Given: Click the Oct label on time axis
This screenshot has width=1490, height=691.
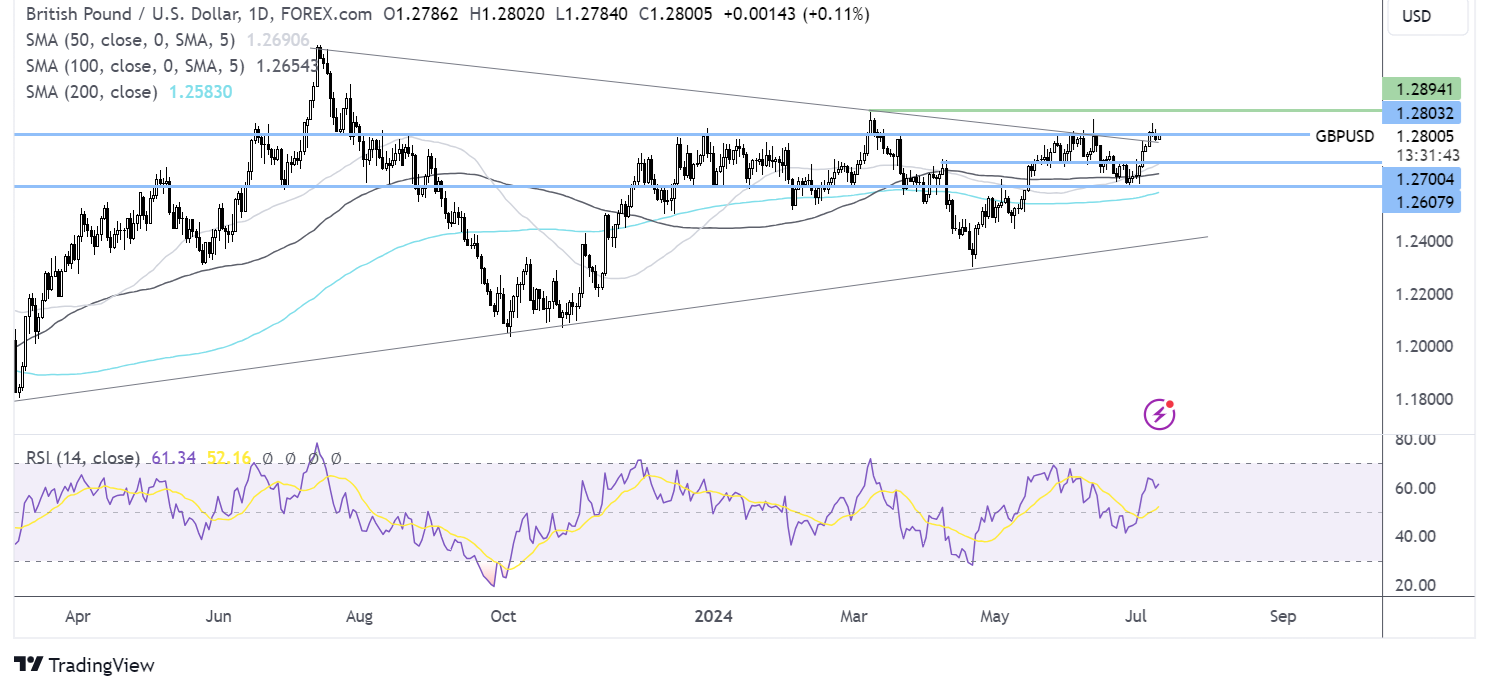Looking at the screenshot, I should click(x=504, y=617).
